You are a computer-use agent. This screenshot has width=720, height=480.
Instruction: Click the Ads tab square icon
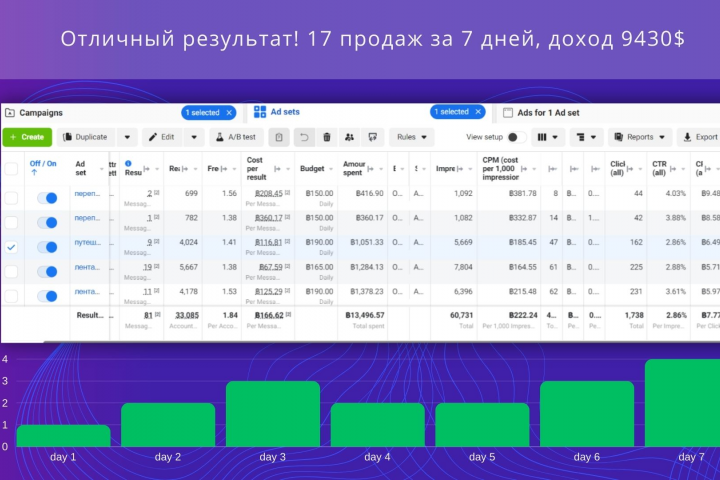(508, 113)
